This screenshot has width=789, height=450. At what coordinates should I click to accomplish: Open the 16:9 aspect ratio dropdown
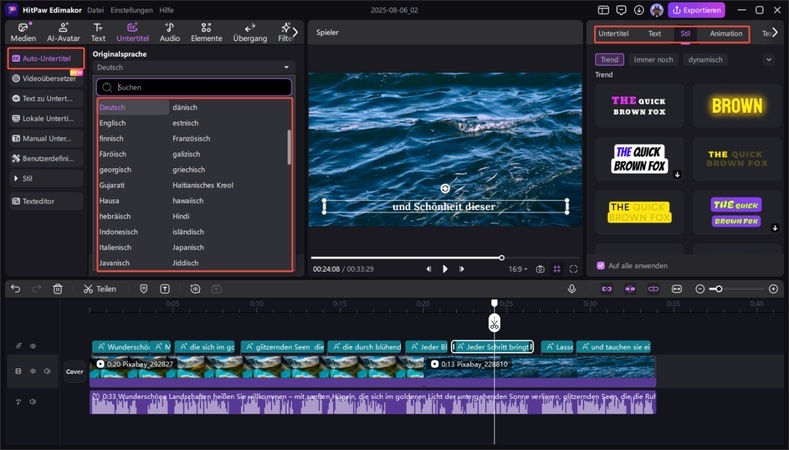click(x=519, y=269)
